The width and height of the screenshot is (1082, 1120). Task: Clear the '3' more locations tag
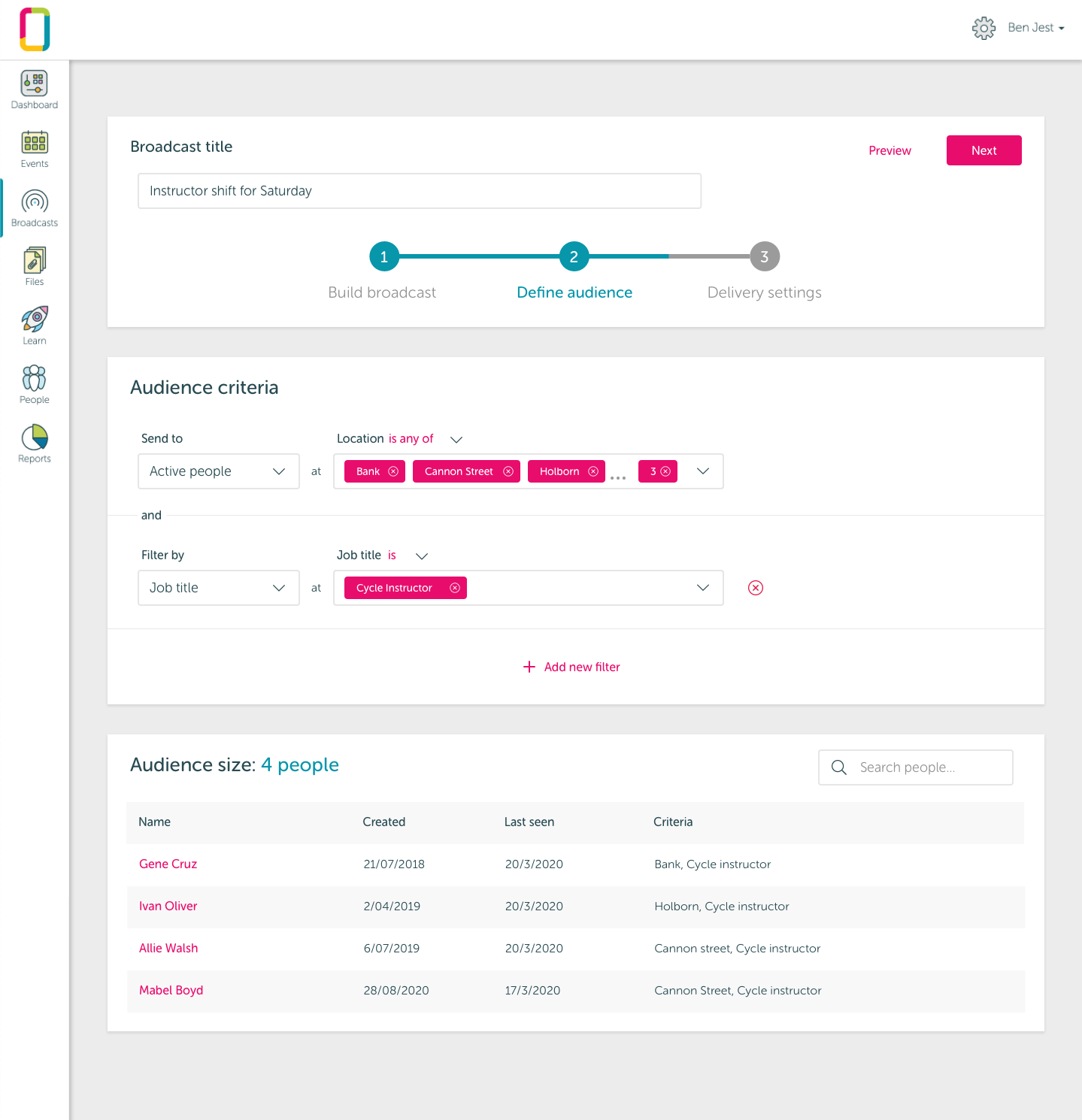tap(665, 471)
